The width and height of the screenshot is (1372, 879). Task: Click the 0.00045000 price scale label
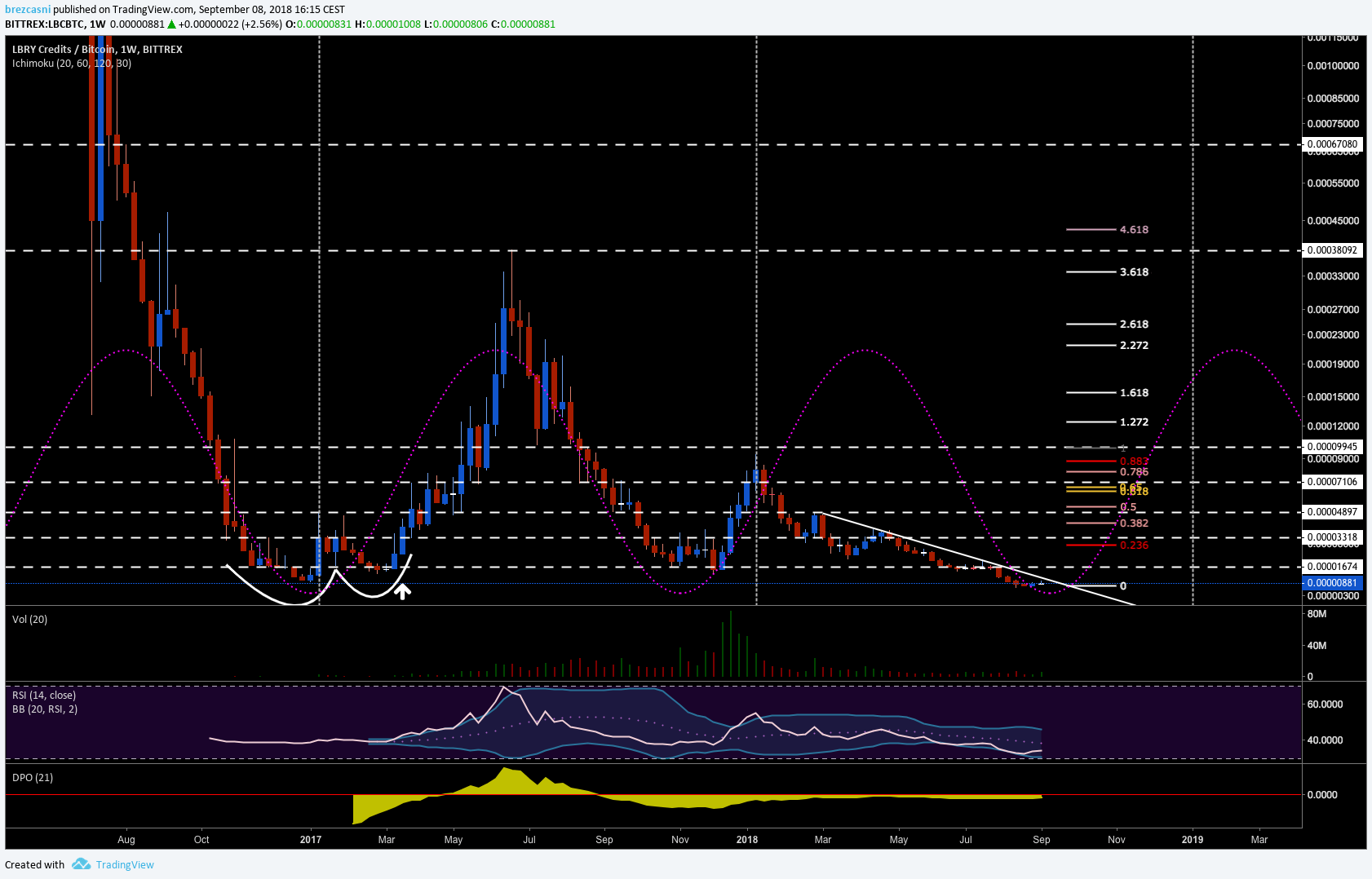1333,221
